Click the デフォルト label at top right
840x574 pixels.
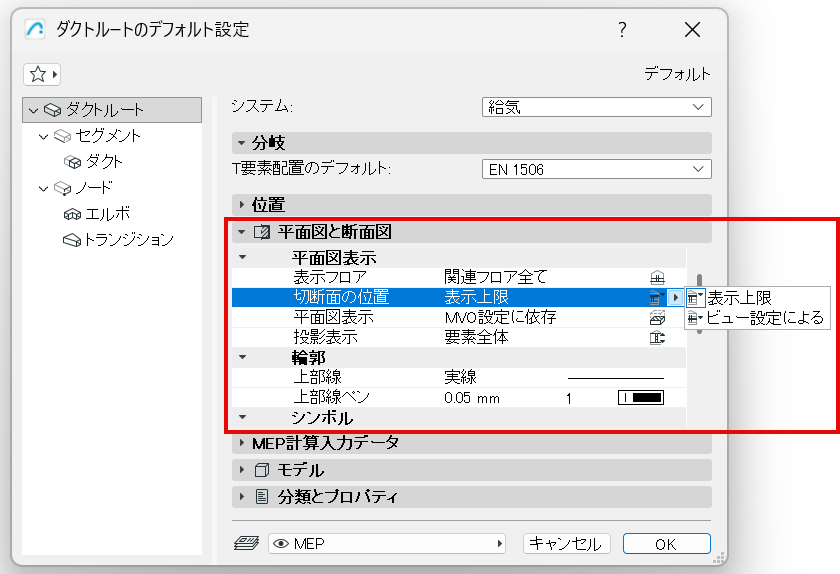(677, 74)
